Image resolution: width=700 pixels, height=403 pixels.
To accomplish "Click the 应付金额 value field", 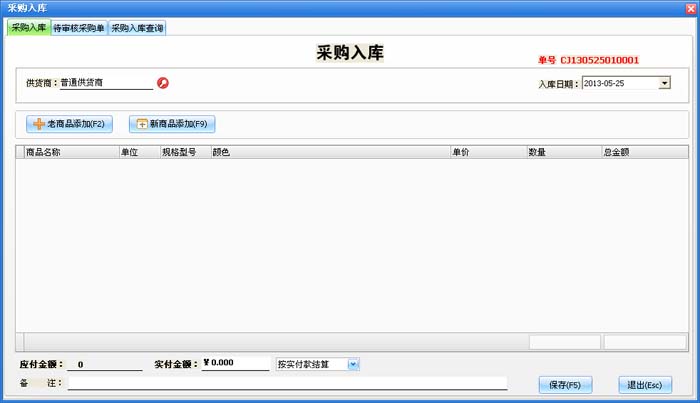I will [104, 364].
